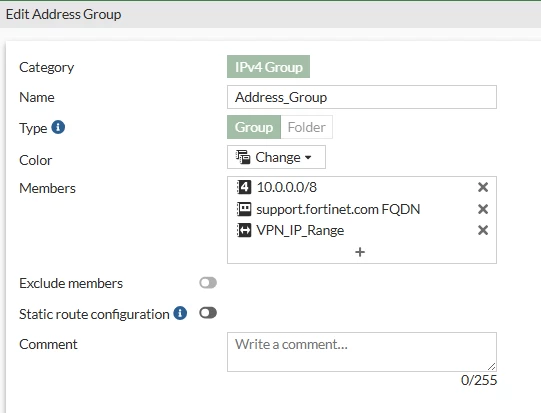Click the color palette icon in Change button

tap(243, 157)
